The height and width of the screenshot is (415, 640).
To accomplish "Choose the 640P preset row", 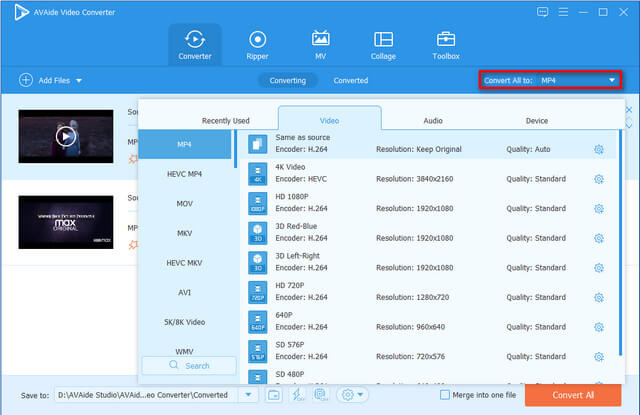I will coord(429,322).
